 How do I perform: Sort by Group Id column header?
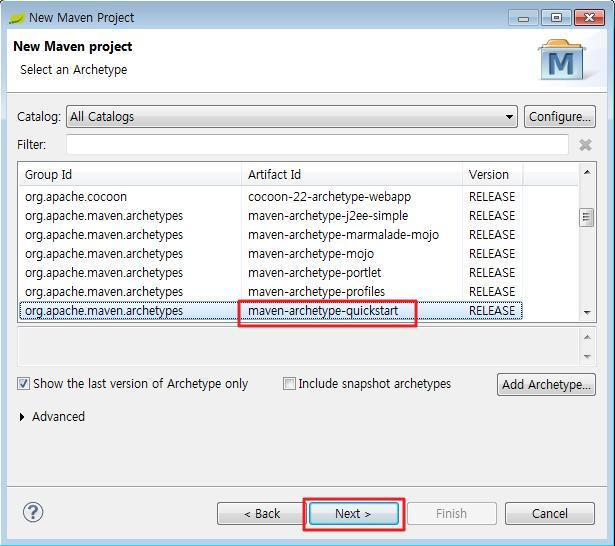tap(129, 175)
